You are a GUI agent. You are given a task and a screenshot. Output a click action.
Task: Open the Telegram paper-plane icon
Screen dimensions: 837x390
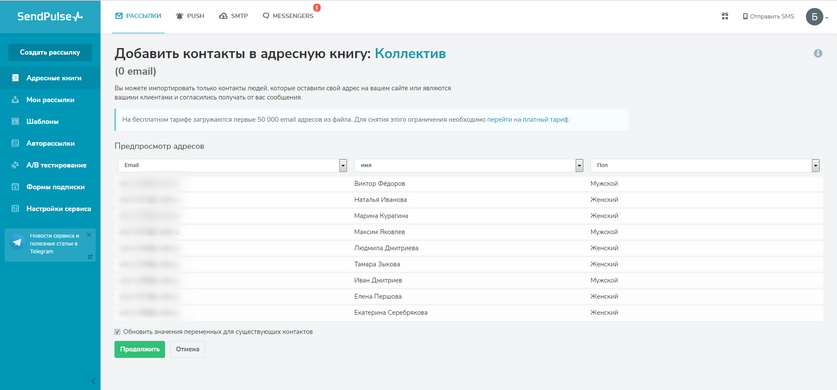(x=18, y=242)
